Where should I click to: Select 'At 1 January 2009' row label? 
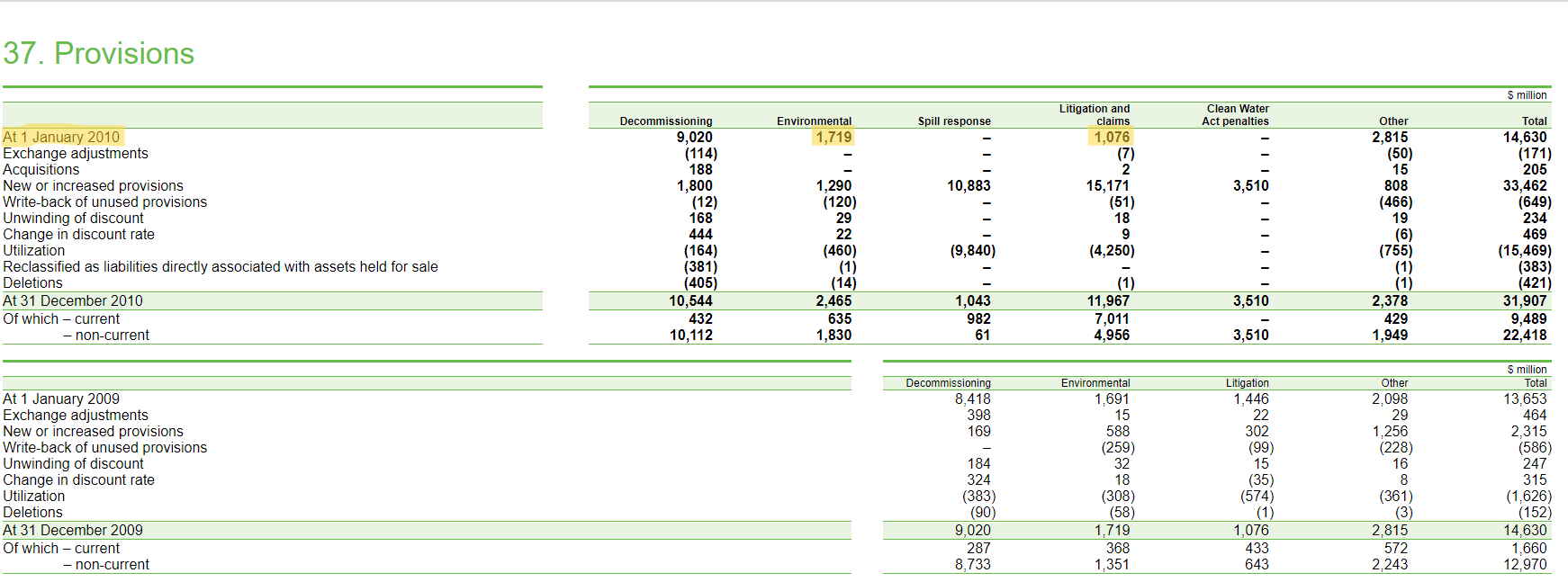point(61,398)
